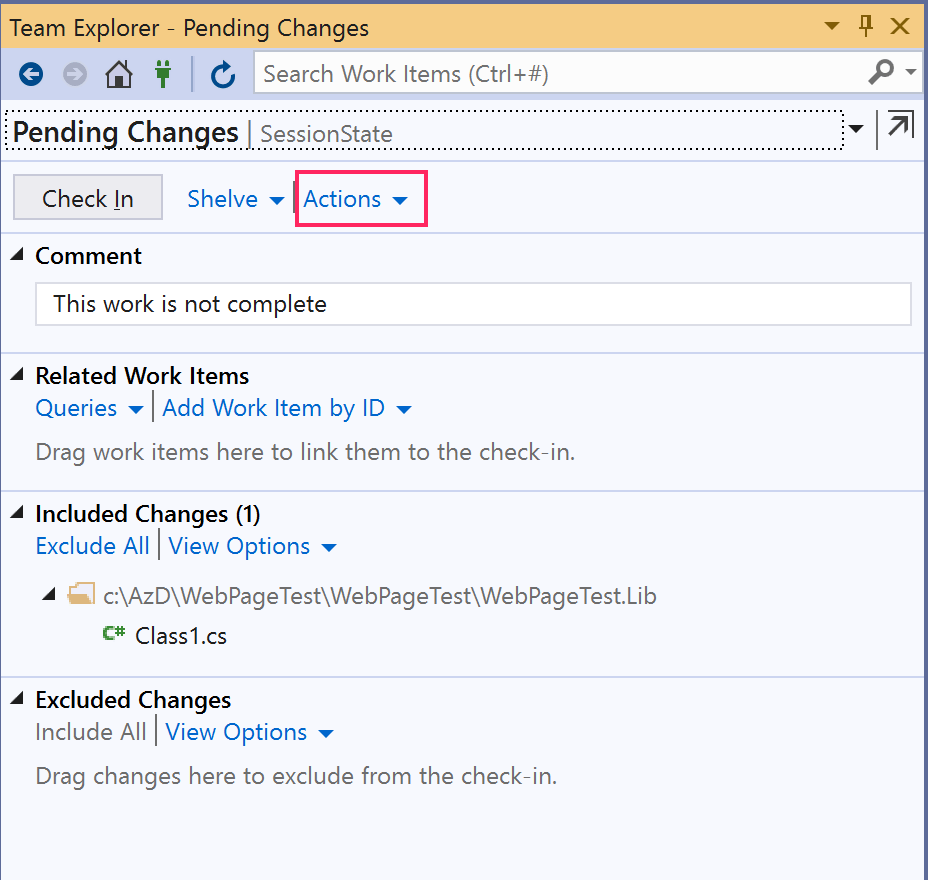The height and width of the screenshot is (880, 928).
Task: Open View Options under Included Changes
Action: [252, 546]
